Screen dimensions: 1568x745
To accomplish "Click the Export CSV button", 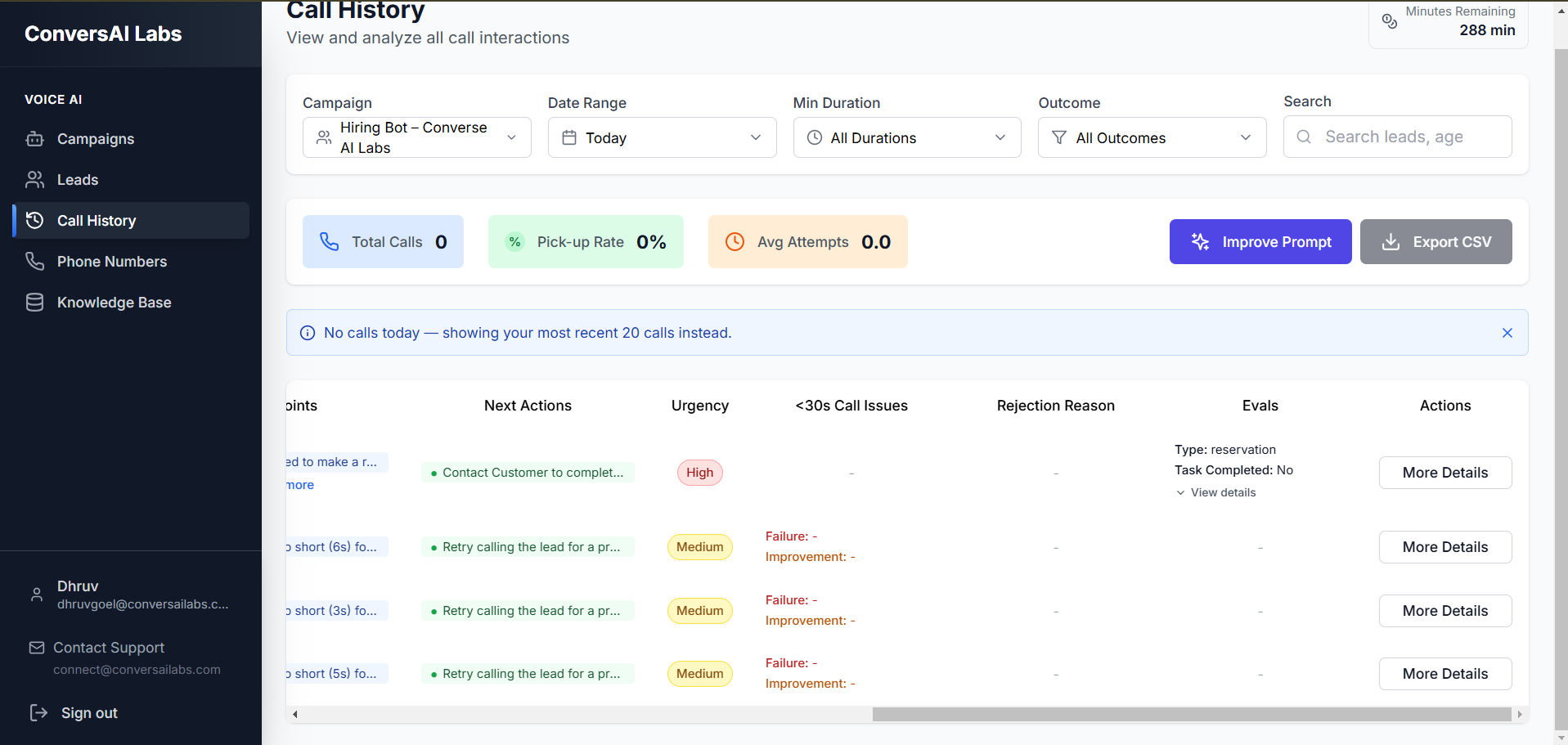I will 1436,242.
